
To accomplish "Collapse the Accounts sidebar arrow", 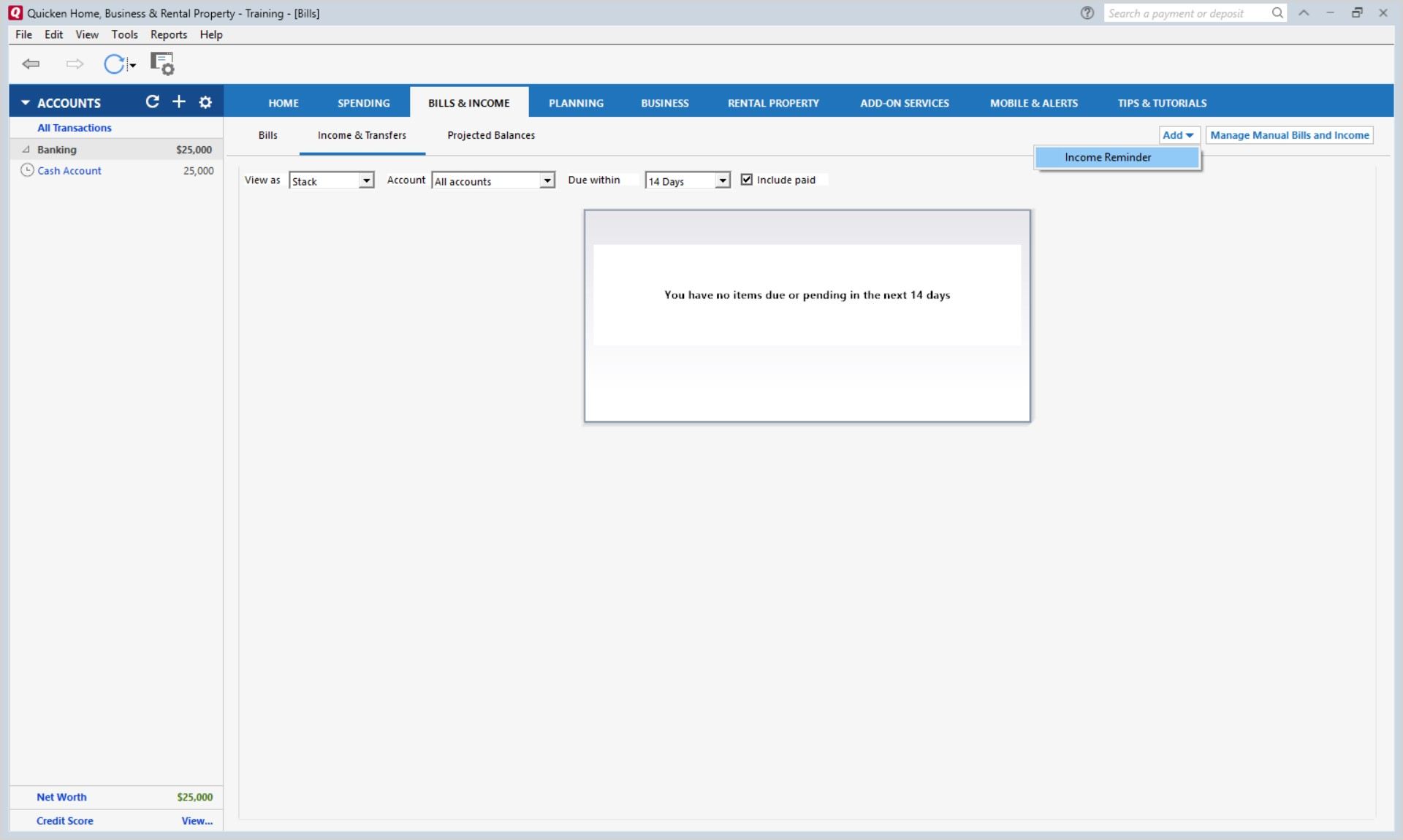I will pos(25,103).
